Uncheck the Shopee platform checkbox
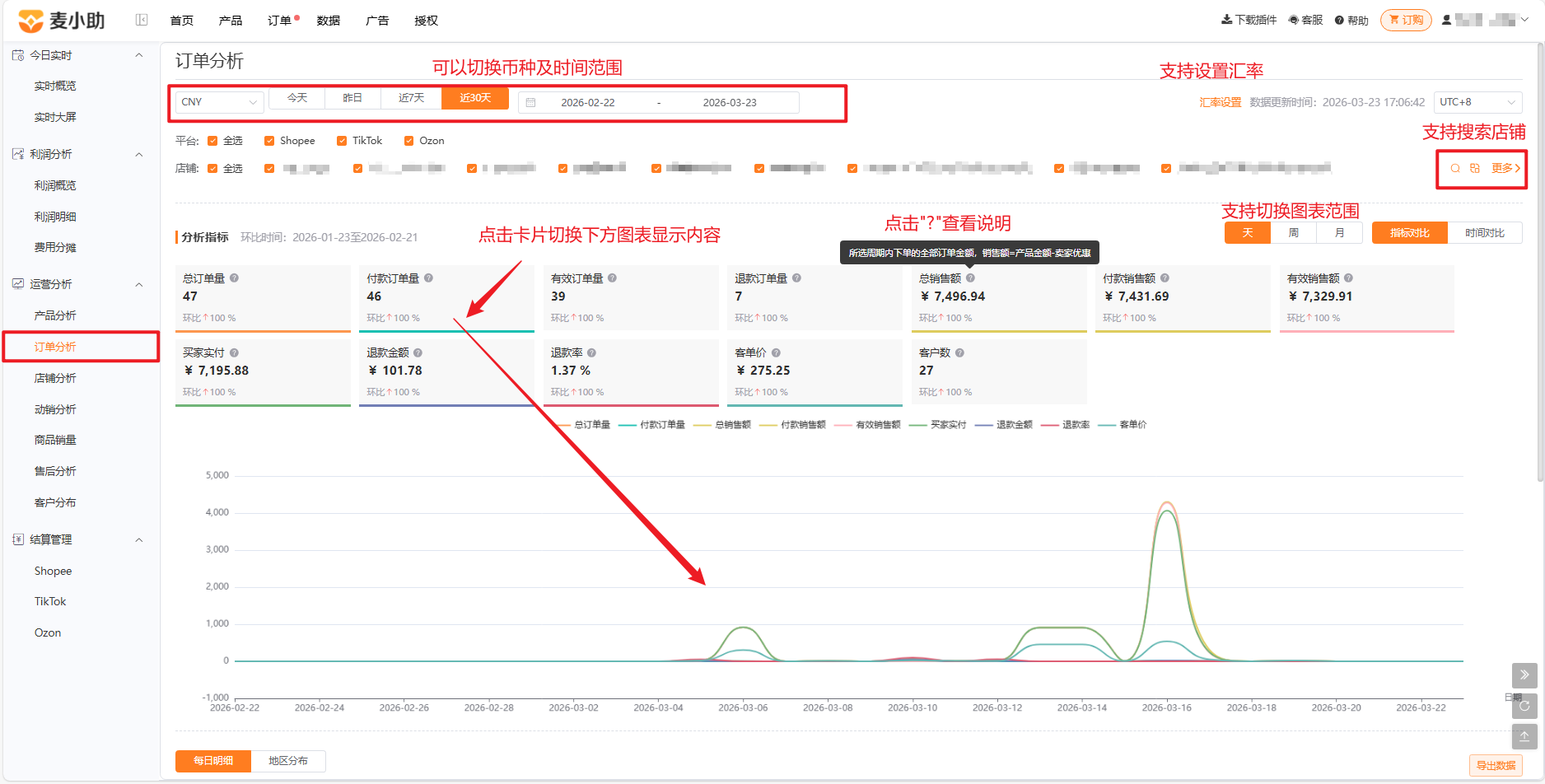Screen dimensions: 1545x784 (269, 141)
